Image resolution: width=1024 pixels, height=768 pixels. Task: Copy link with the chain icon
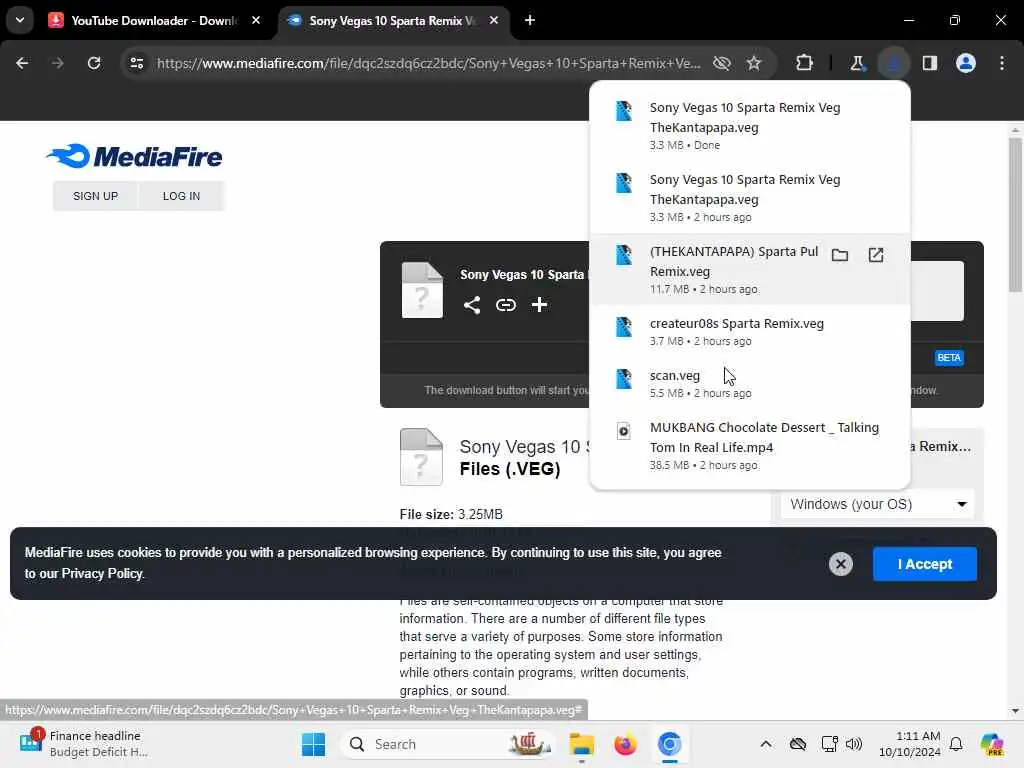505,305
